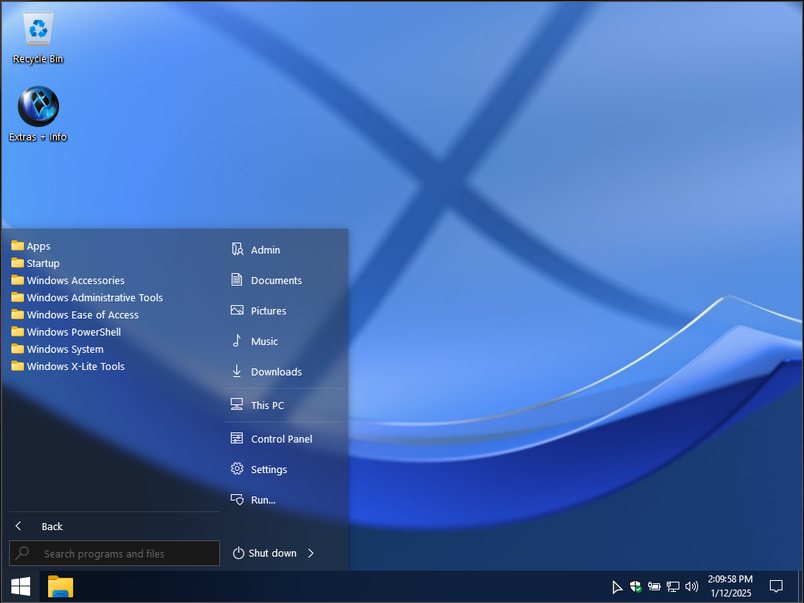
Task: Open the Windows Accessories folder
Action: pyautogui.click(x=68, y=280)
